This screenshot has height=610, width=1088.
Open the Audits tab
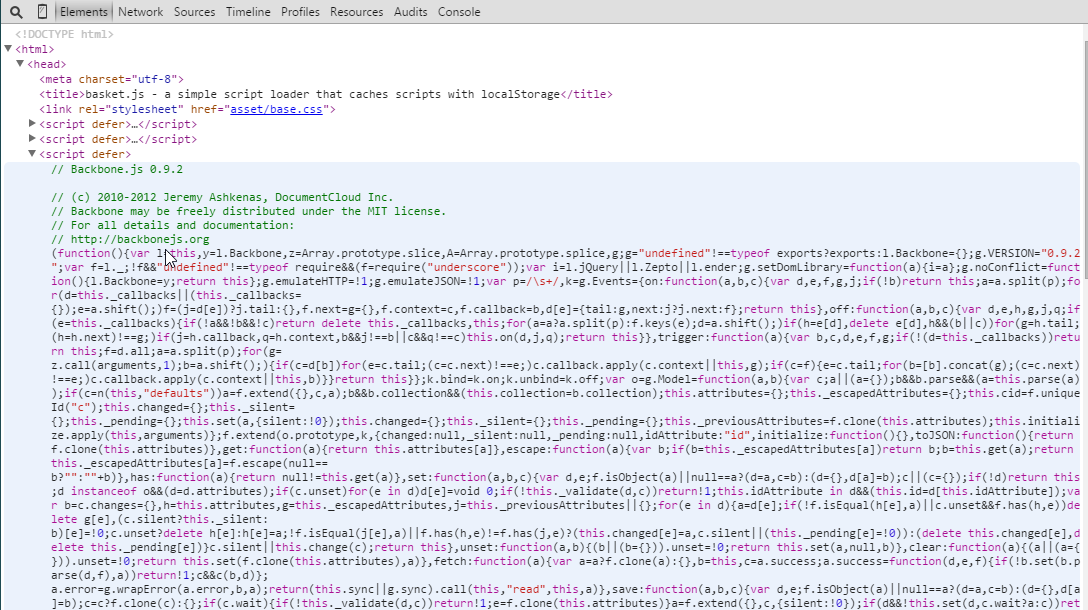click(x=410, y=12)
